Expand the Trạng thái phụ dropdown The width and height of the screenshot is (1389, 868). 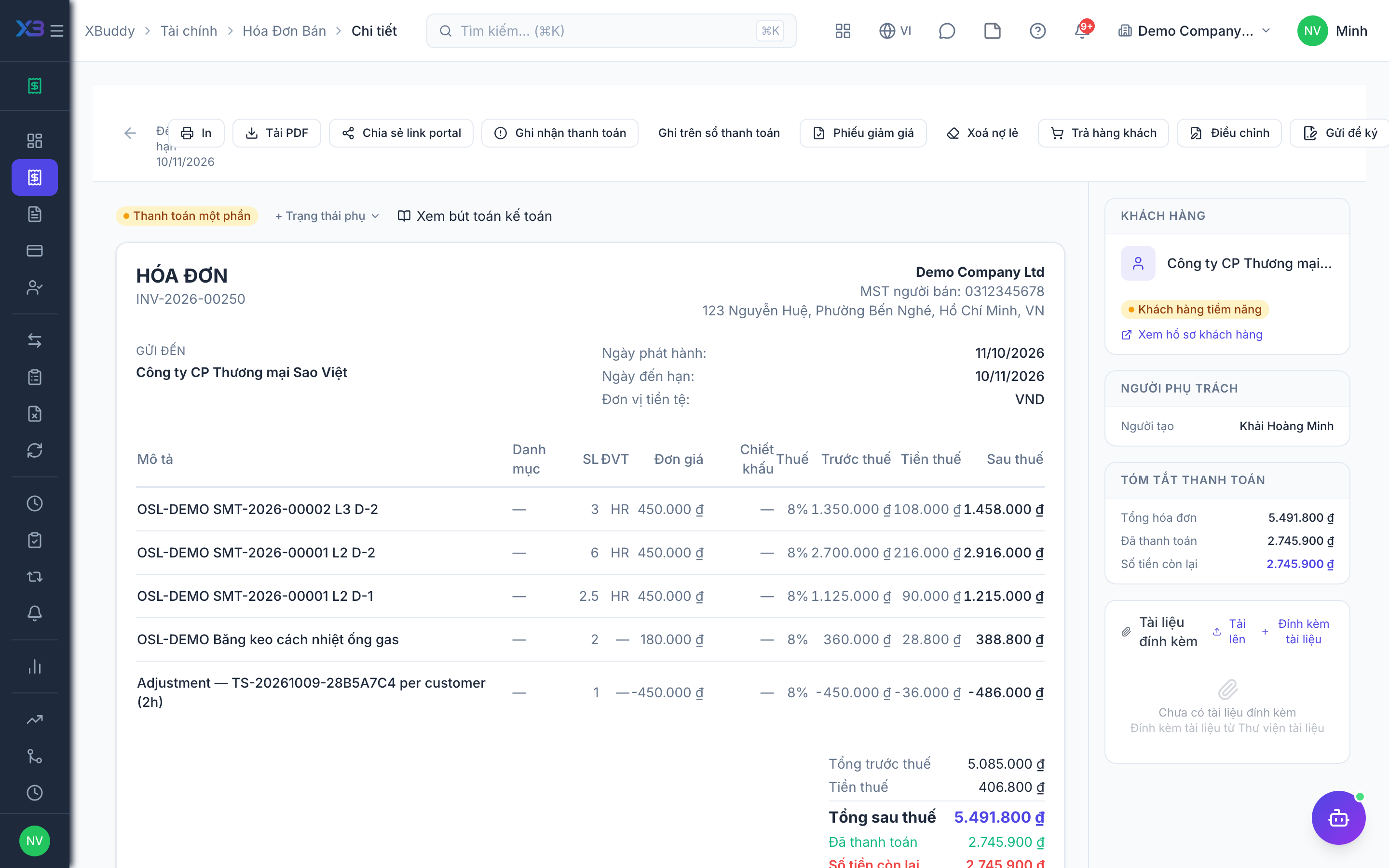[327, 216]
